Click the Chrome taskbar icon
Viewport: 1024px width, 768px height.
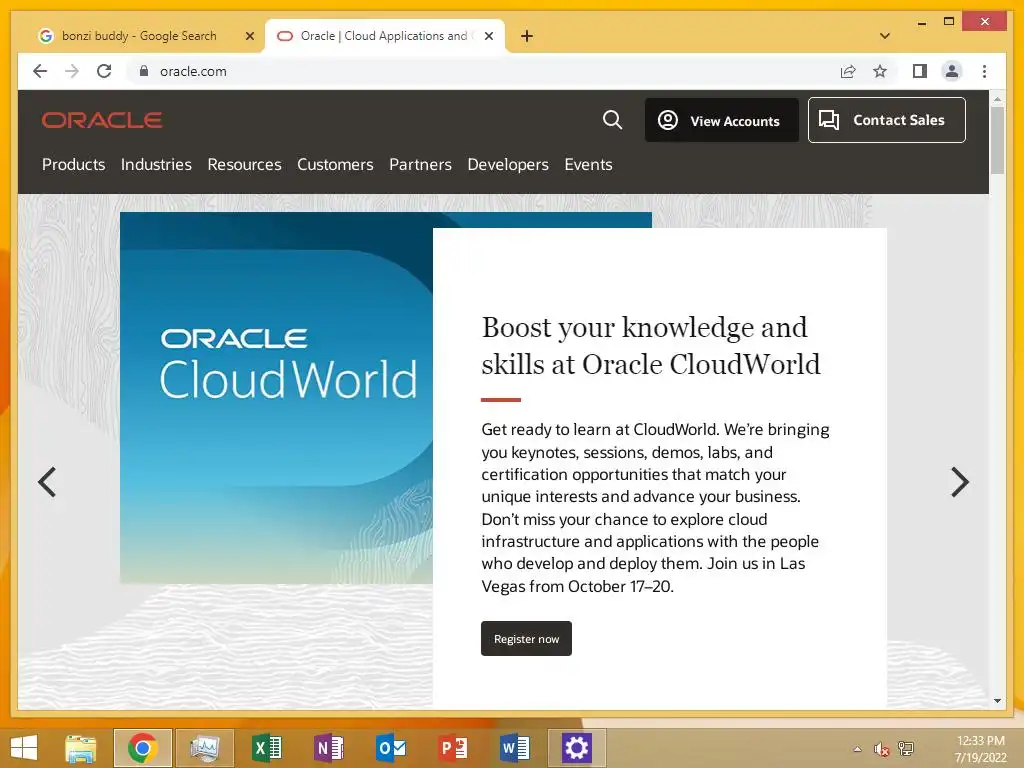[142, 748]
